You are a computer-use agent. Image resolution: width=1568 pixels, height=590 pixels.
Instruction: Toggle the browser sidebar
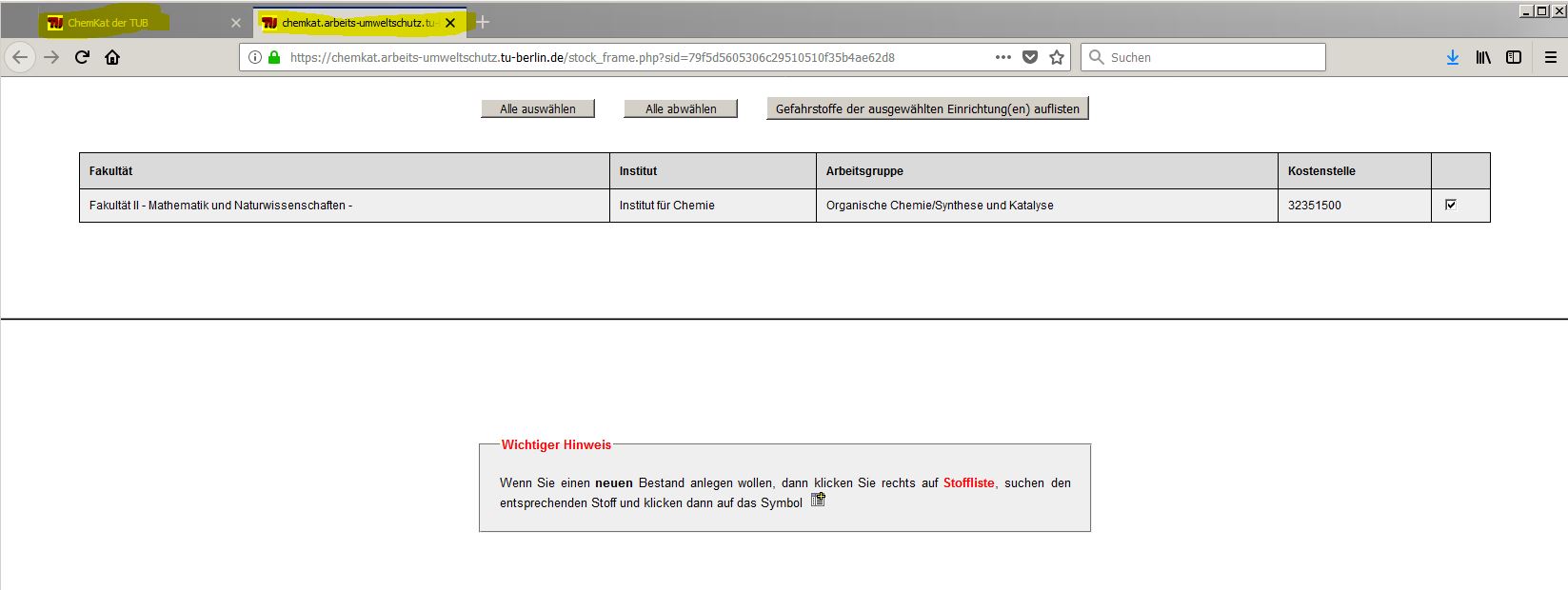point(1514,57)
